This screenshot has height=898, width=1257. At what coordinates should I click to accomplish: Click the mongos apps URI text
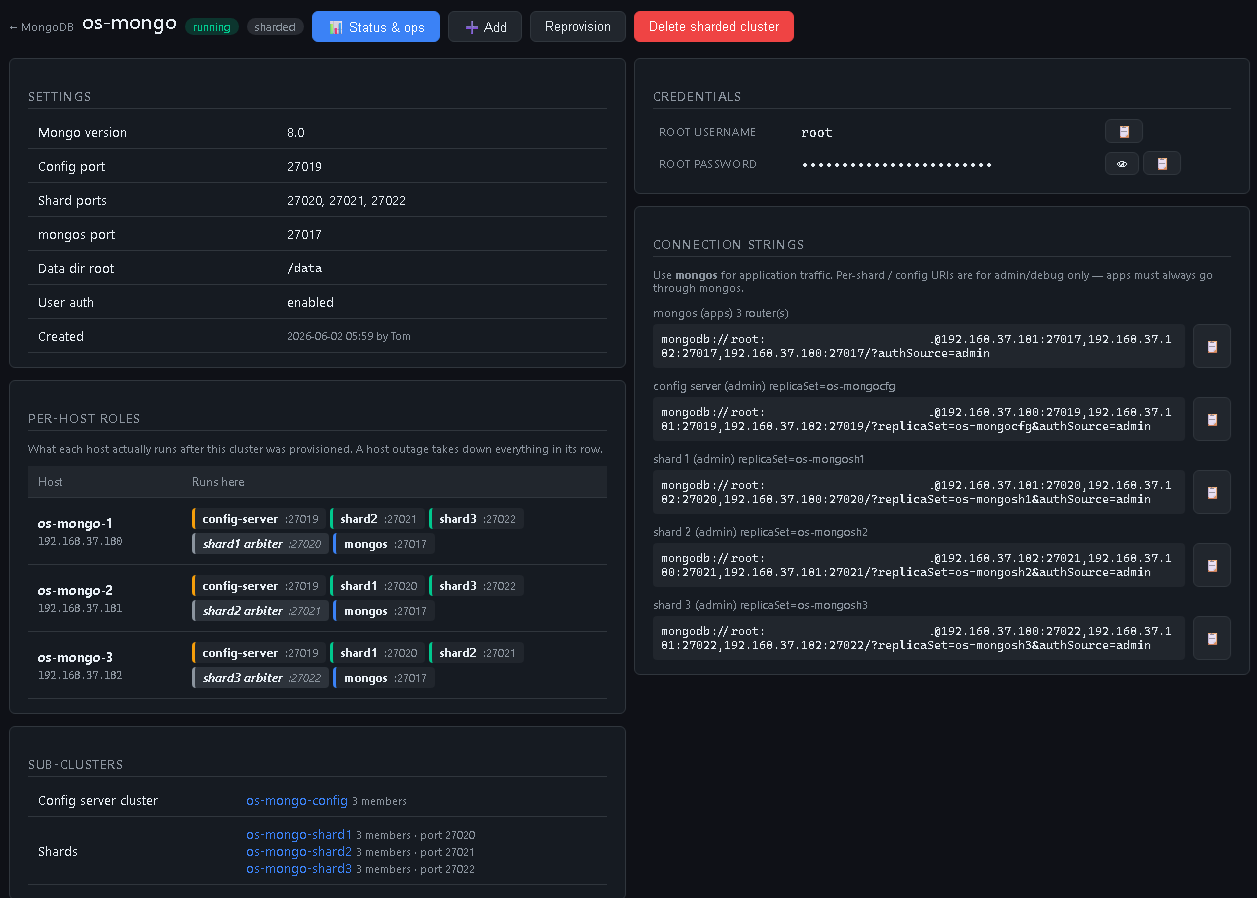pyautogui.click(x=918, y=346)
